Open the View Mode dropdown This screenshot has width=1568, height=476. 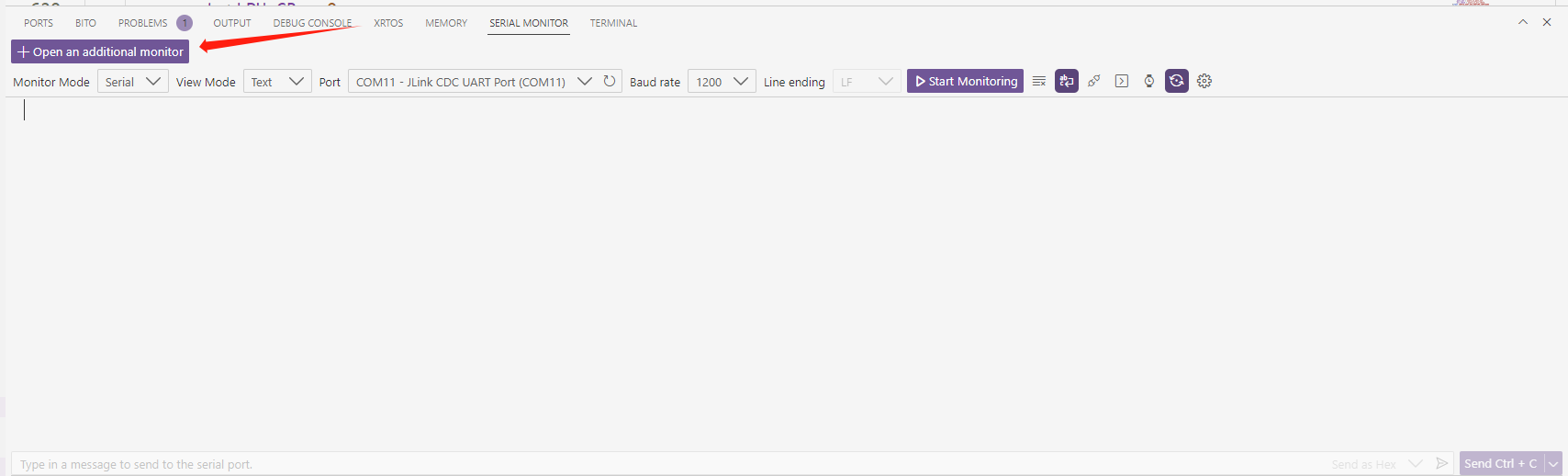click(x=277, y=82)
